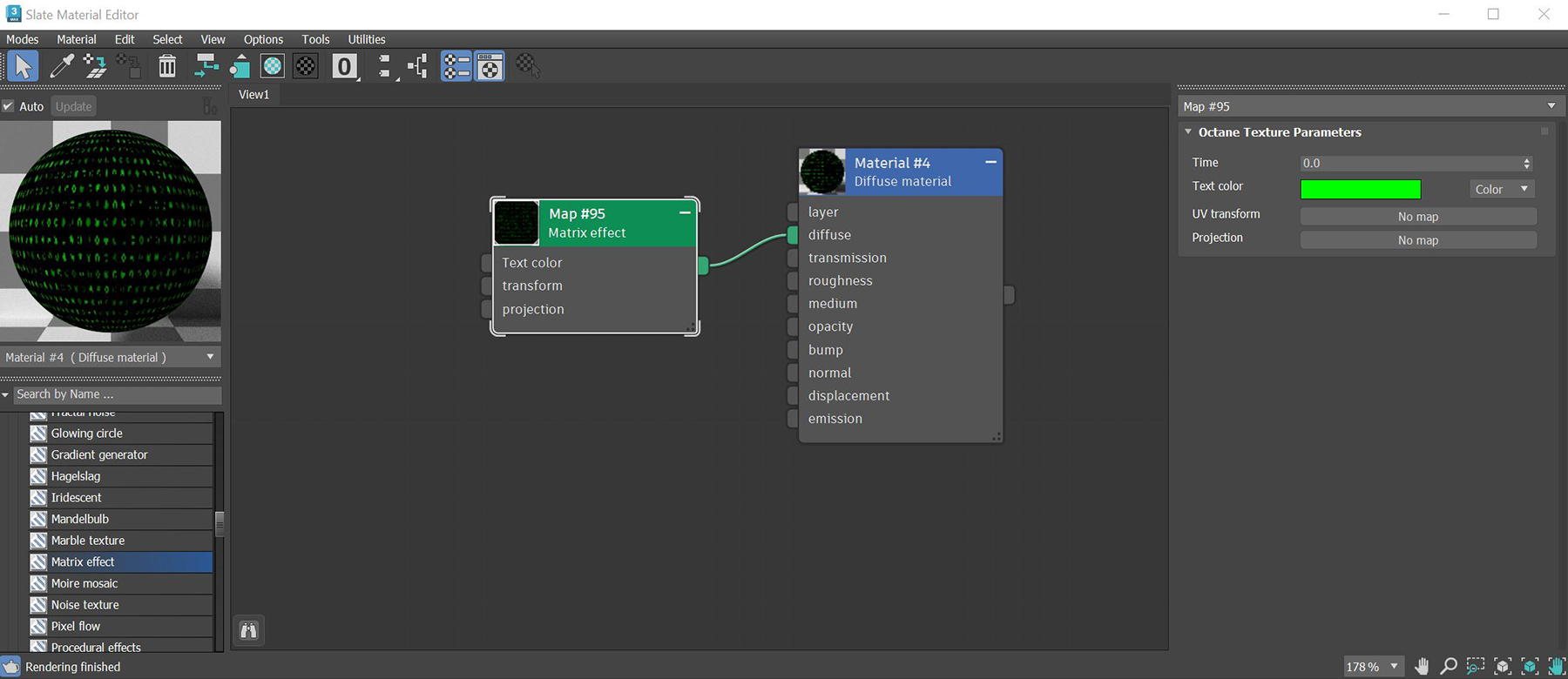The width and height of the screenshot is (1568, 679).
Task: Move Children toolbar icon
Action: point(206,66)
